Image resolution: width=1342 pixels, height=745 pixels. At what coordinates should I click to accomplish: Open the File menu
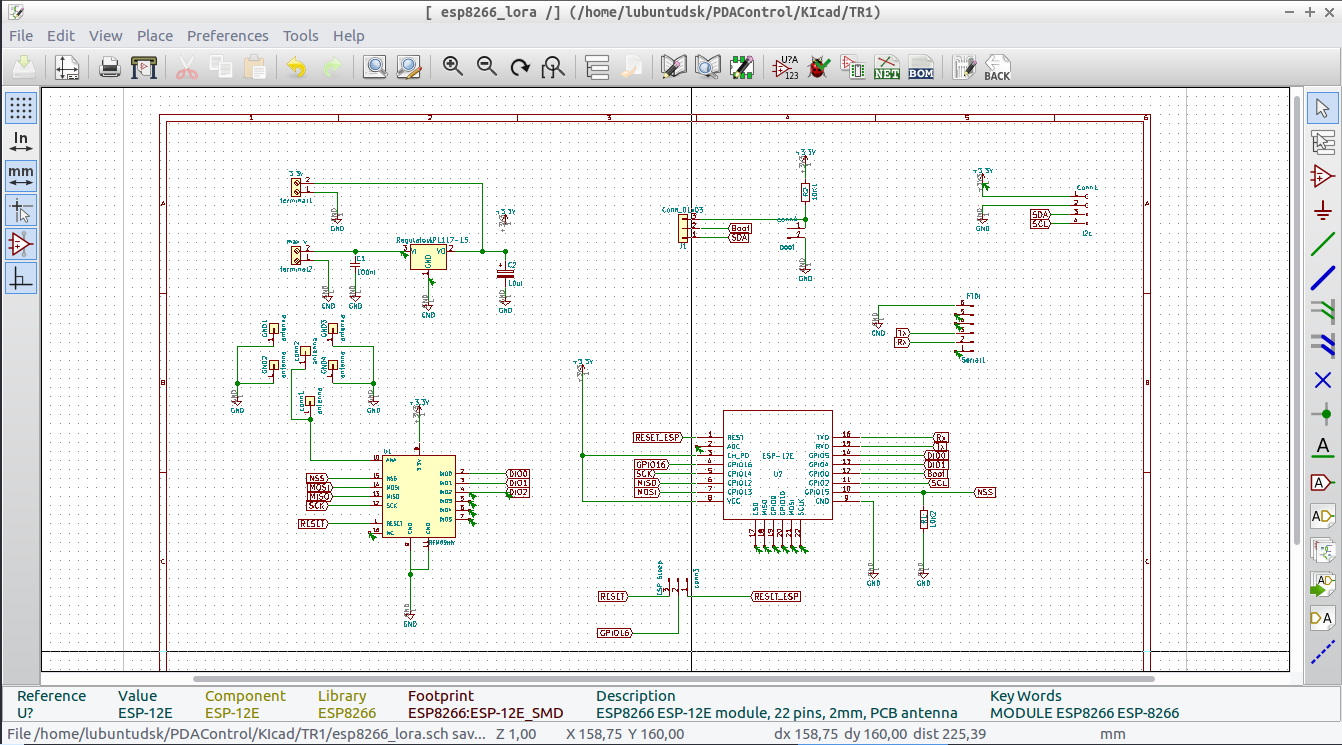click(21, 35)
